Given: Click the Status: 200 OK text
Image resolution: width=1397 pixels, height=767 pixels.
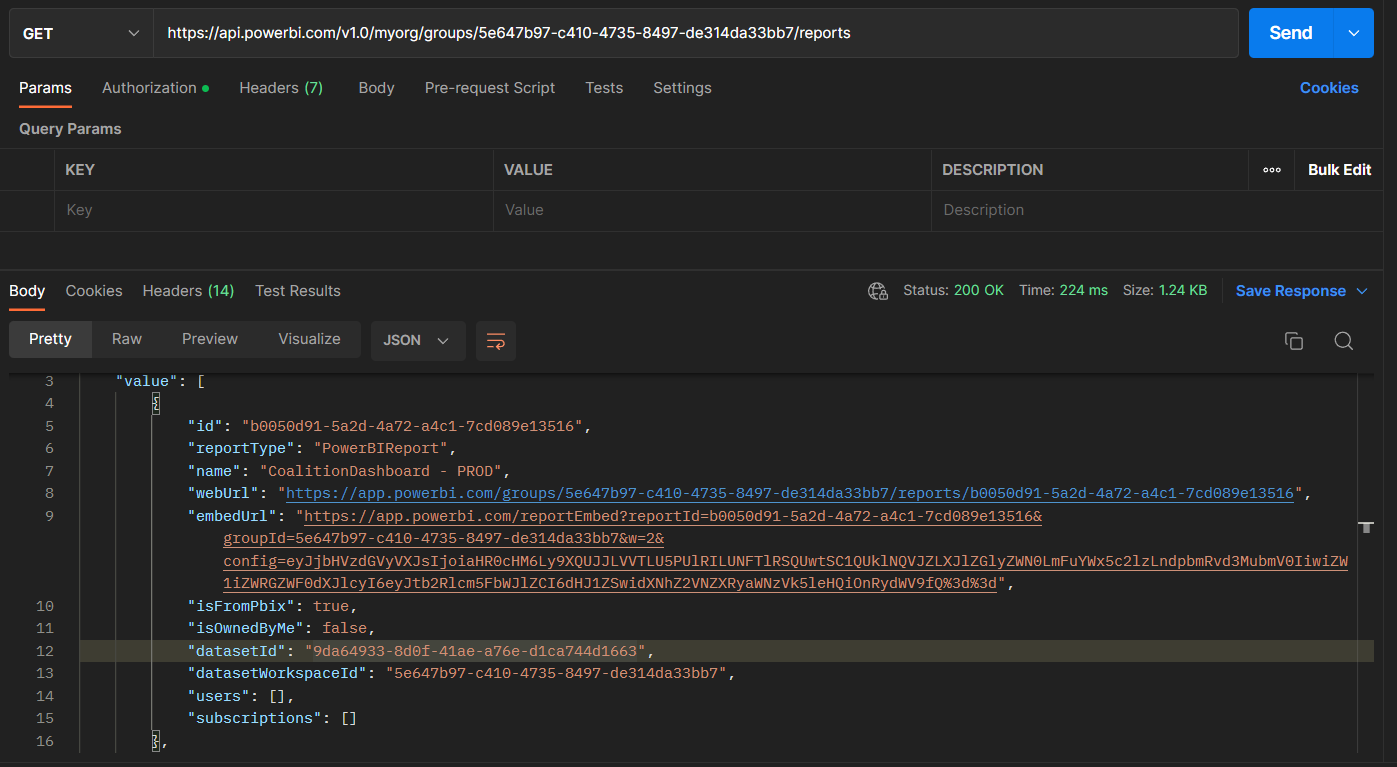Looking at the screenshot, I should (x=953, y=291).
